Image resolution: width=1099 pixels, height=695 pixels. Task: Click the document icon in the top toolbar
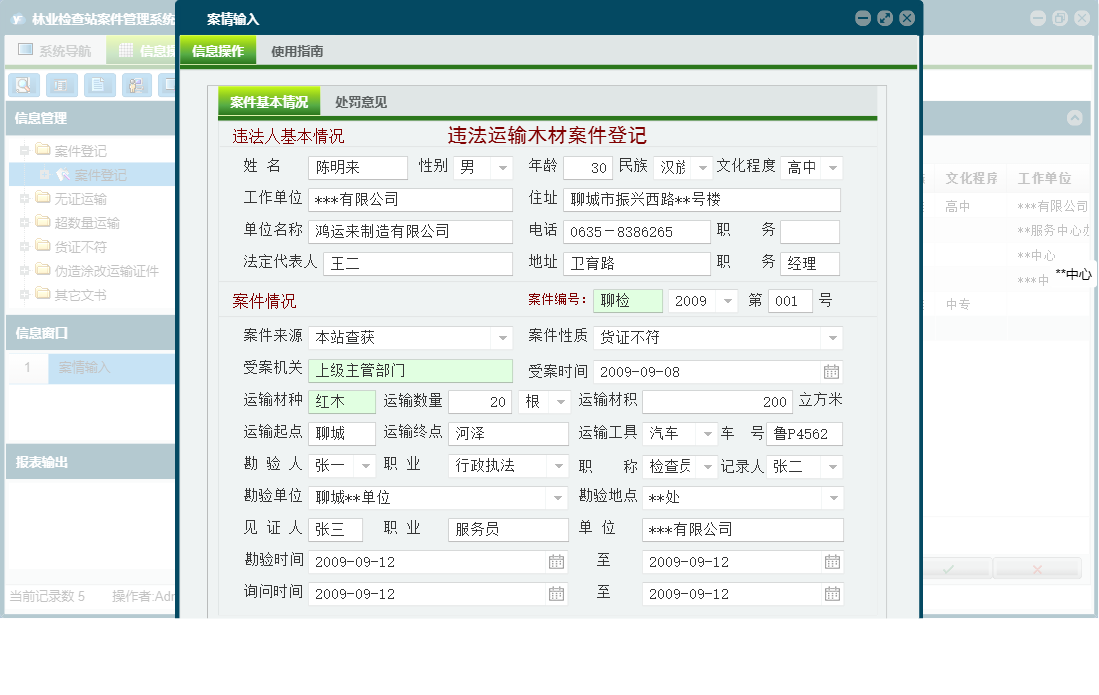(98, 84)
